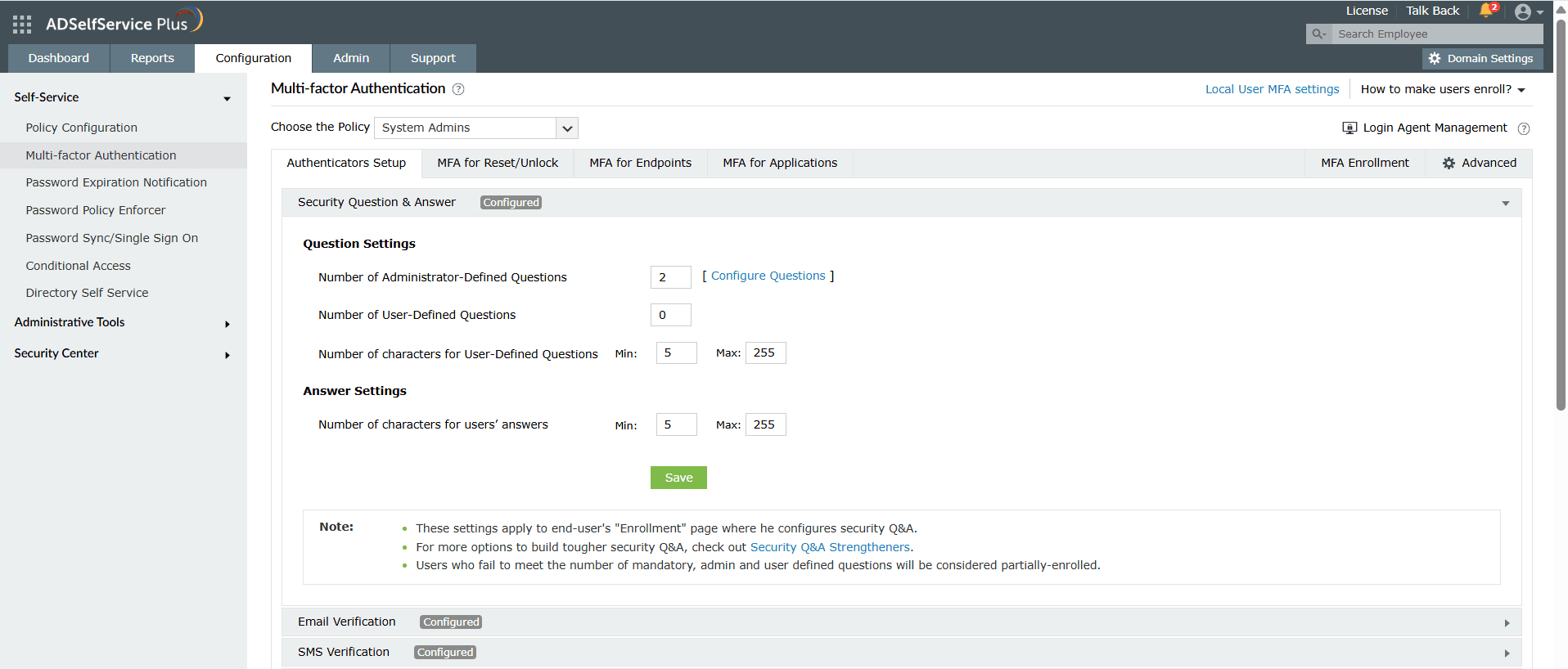The height and width of the screenshot is (669, 1568).
Task: Focus the Search Employee field
Action: point(1437,34)
